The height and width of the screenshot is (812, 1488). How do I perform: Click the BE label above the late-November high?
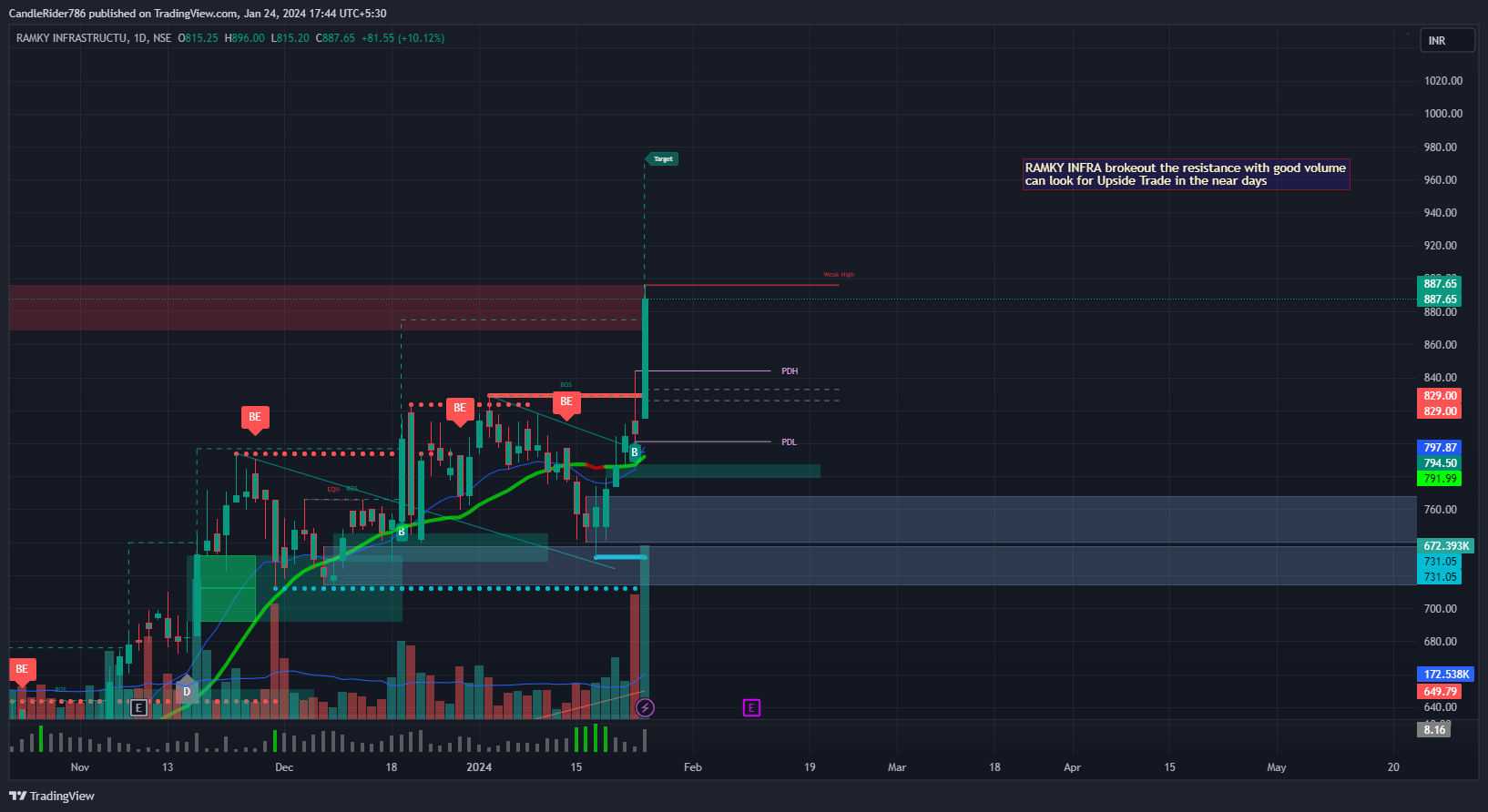[255, 418]
